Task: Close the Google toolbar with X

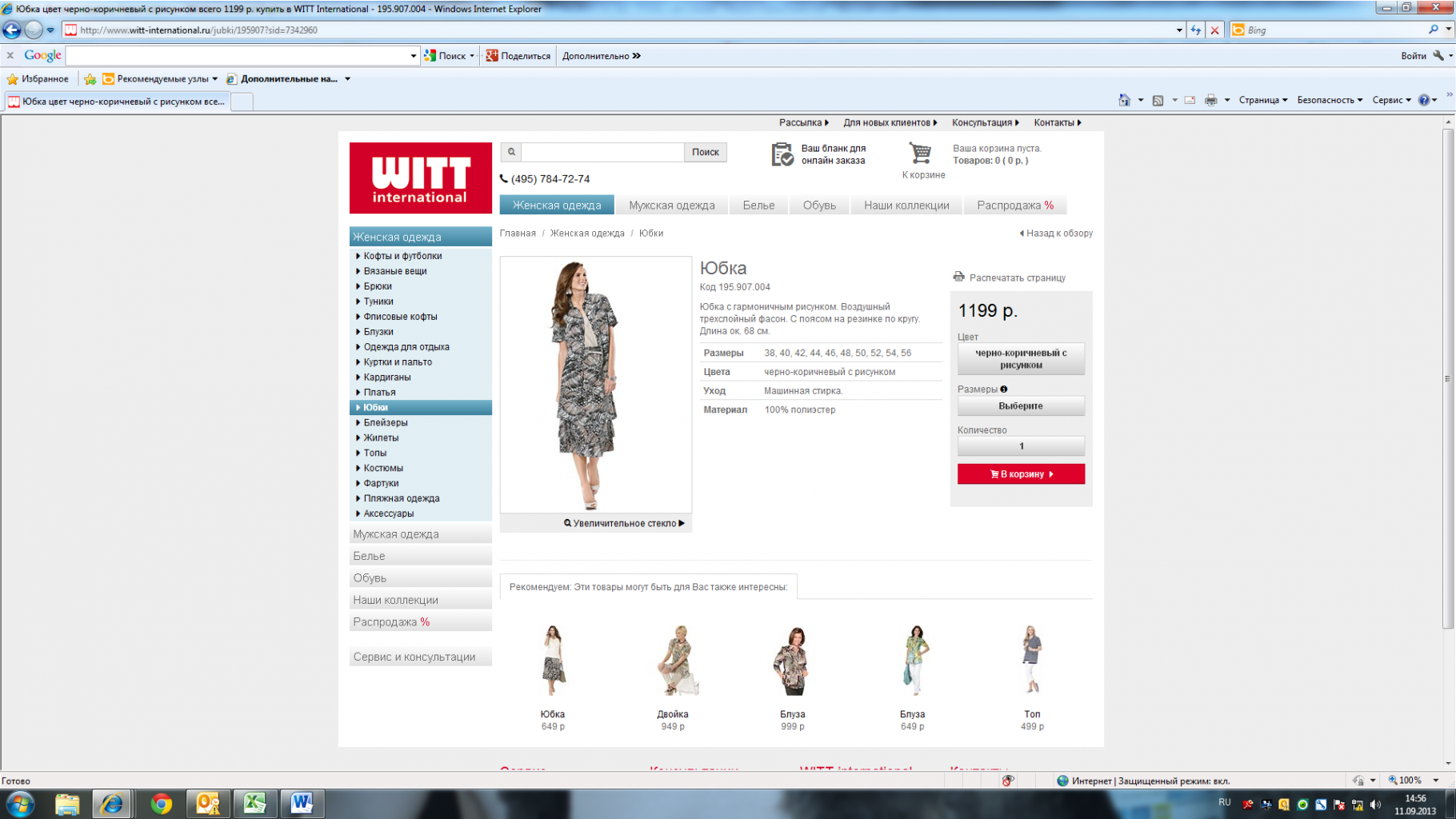Action: 10,55
